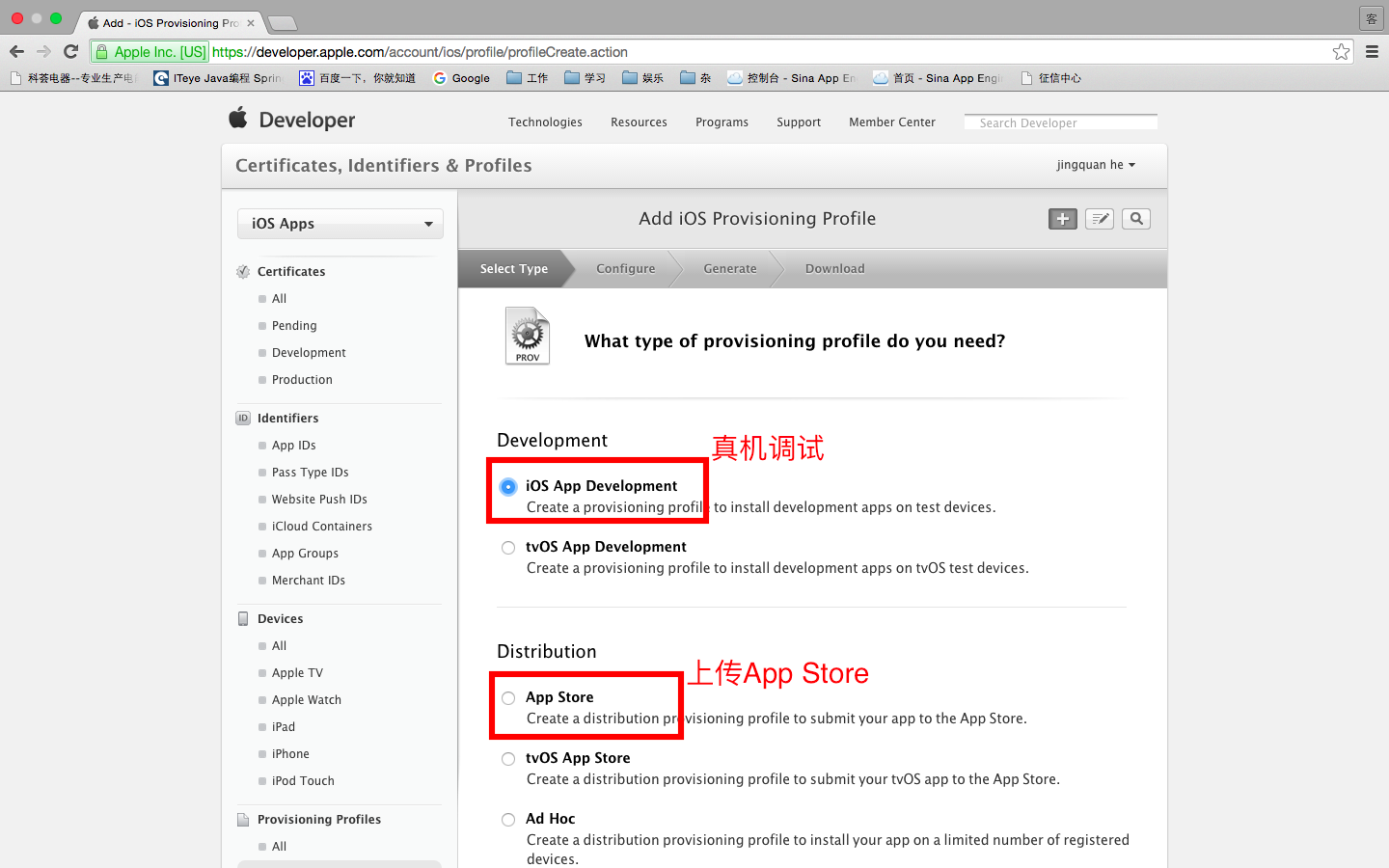
Task: Click the plus add profile icon
Action: click(1063, 219)
